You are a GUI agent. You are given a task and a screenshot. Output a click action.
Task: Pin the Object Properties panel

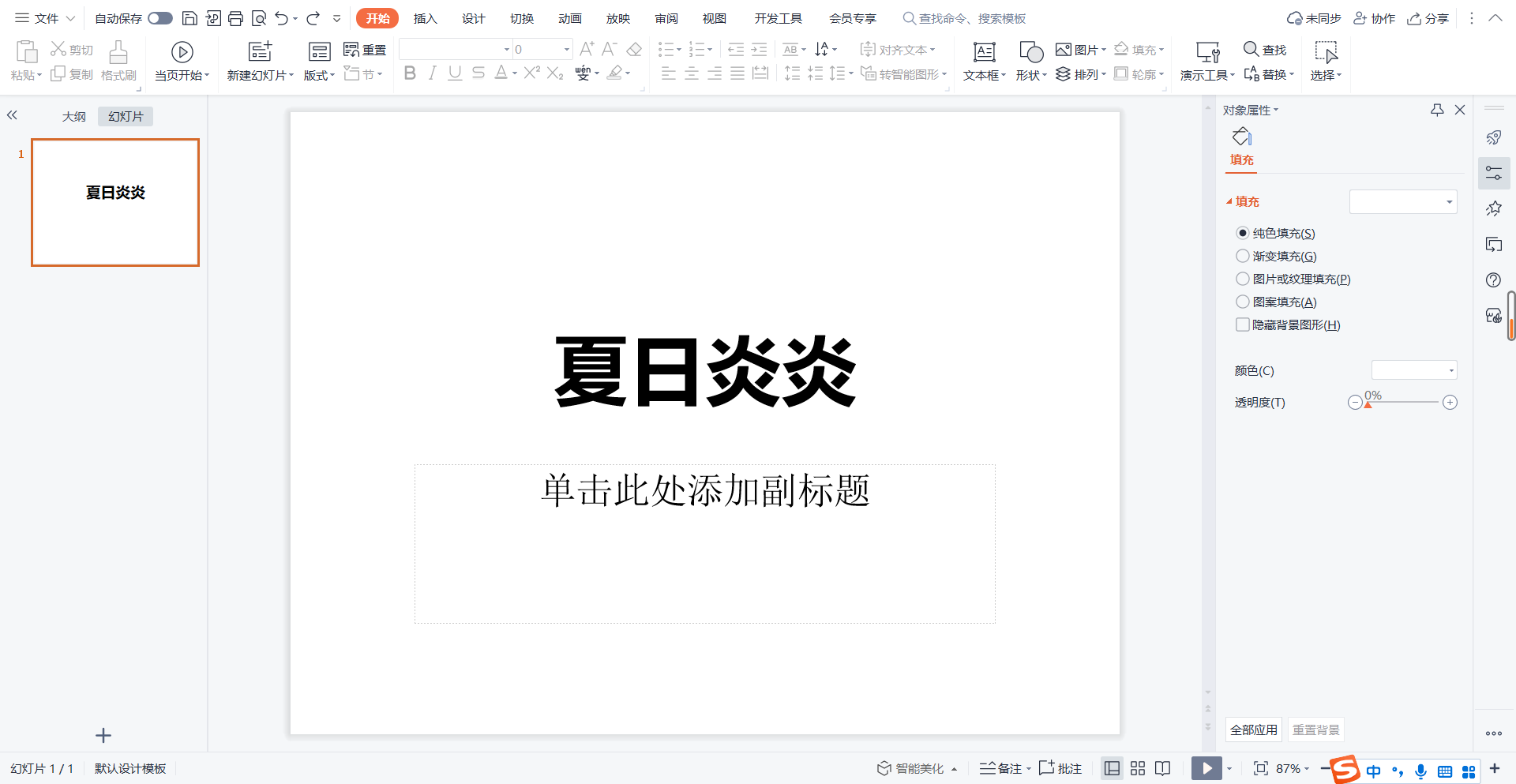coord(1437,110)
